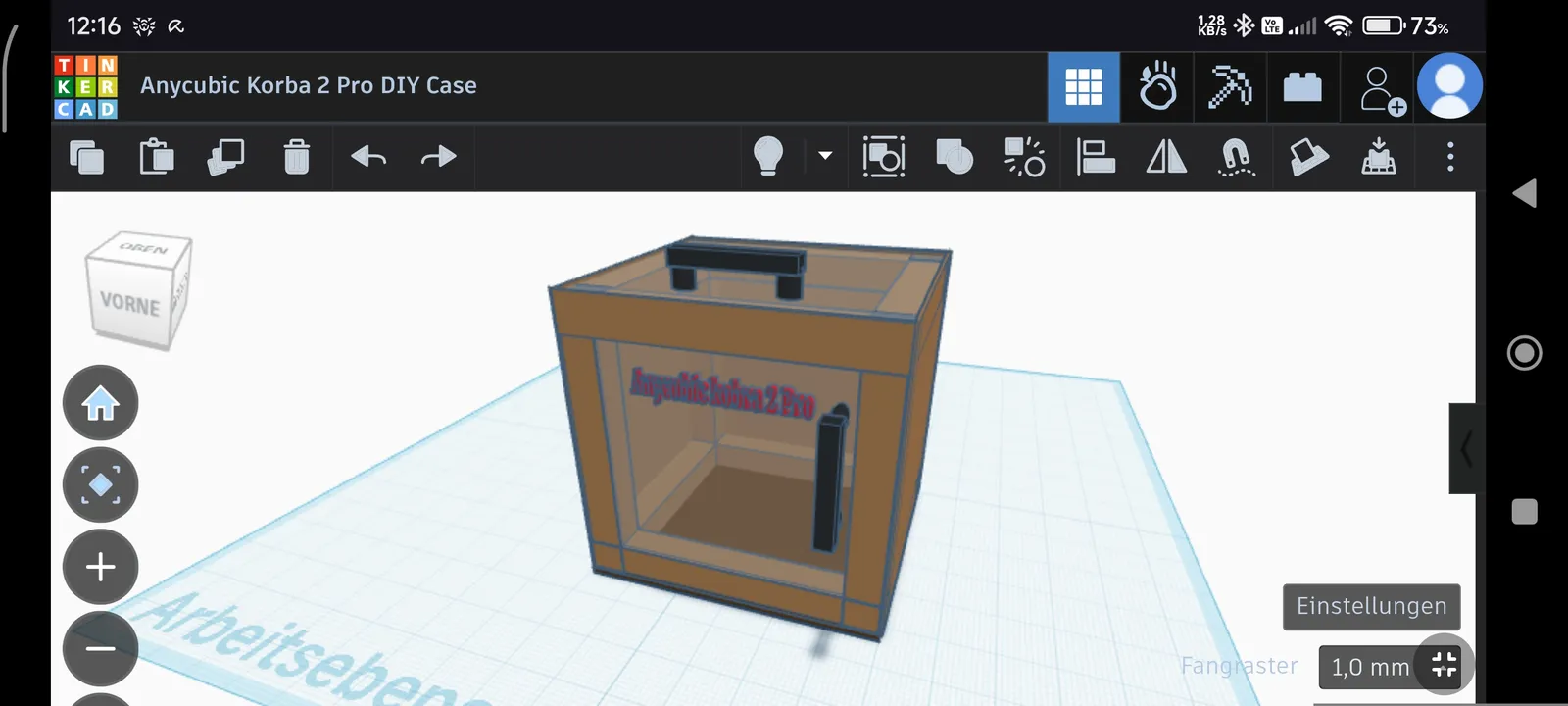This screenshot has width=1568, height=706.
Task: Delete the selection with trash icon
Action: point(297,157)
